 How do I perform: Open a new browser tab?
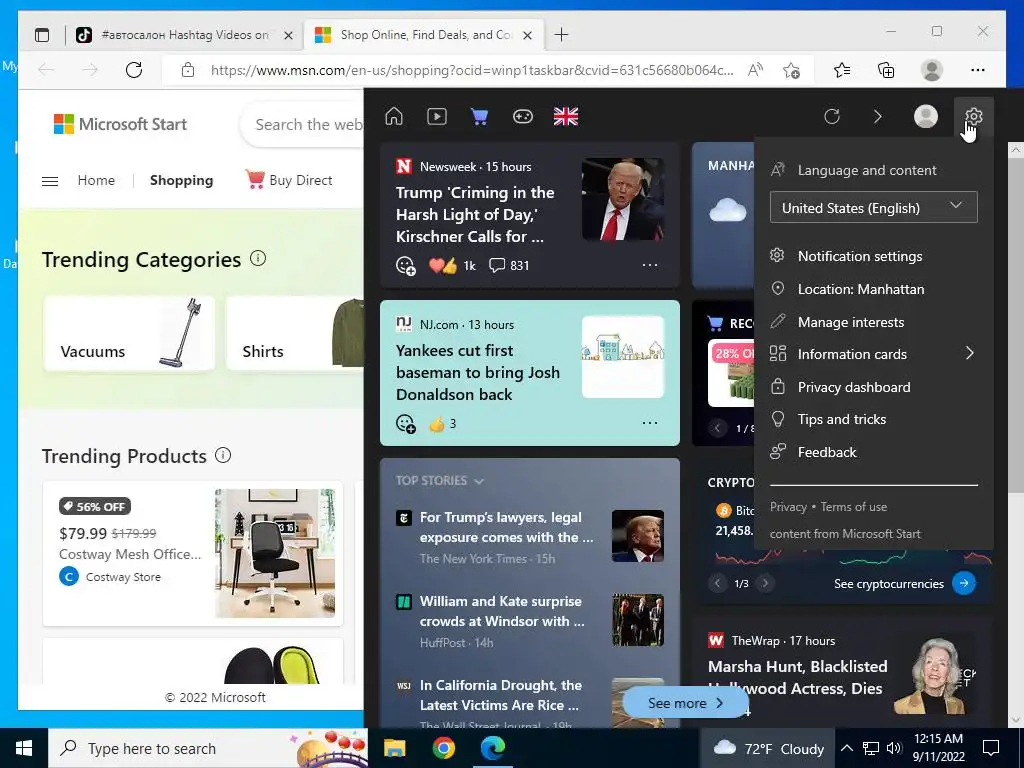pos(561,35)
